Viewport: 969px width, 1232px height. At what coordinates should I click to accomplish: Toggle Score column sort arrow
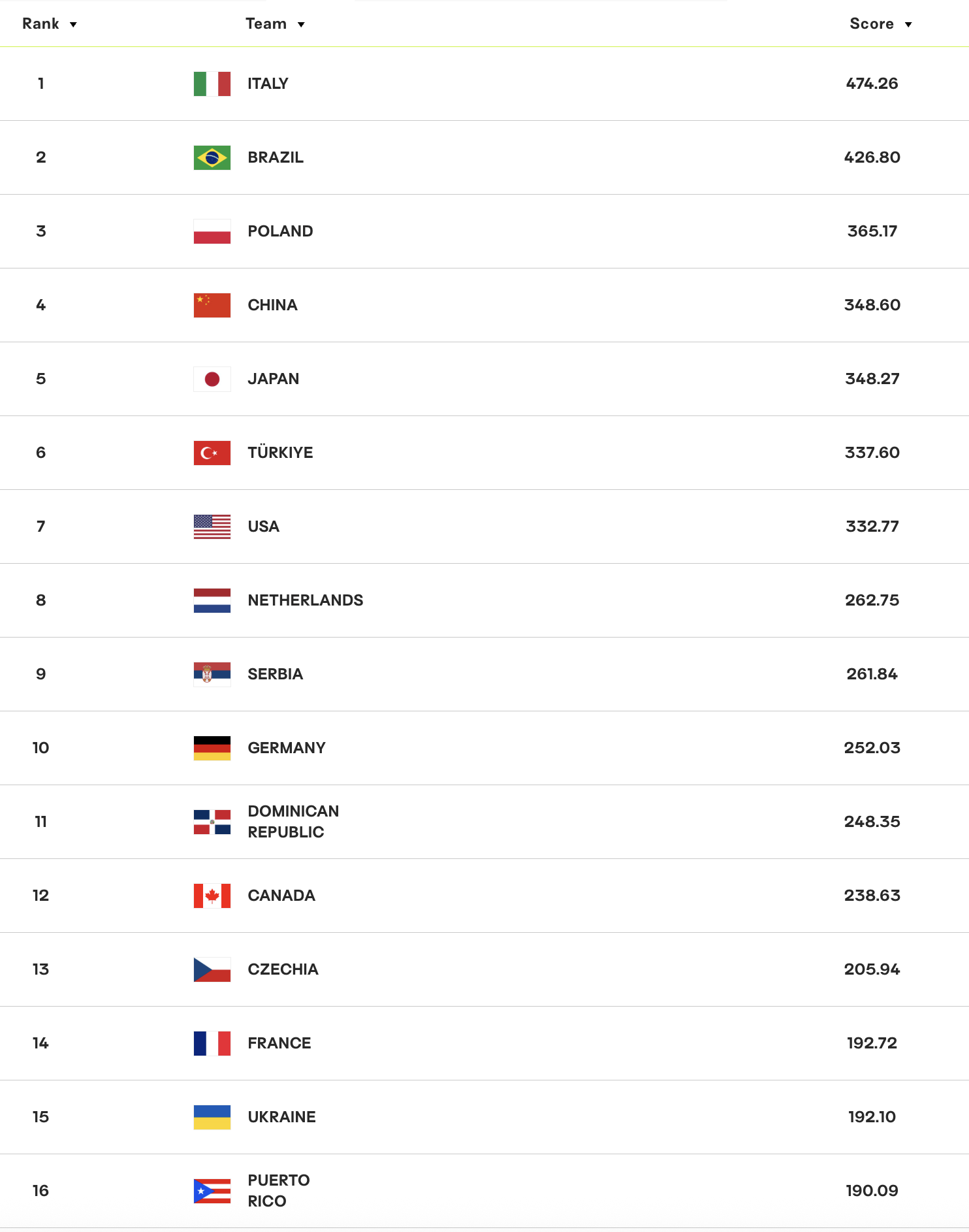[908, 25]
